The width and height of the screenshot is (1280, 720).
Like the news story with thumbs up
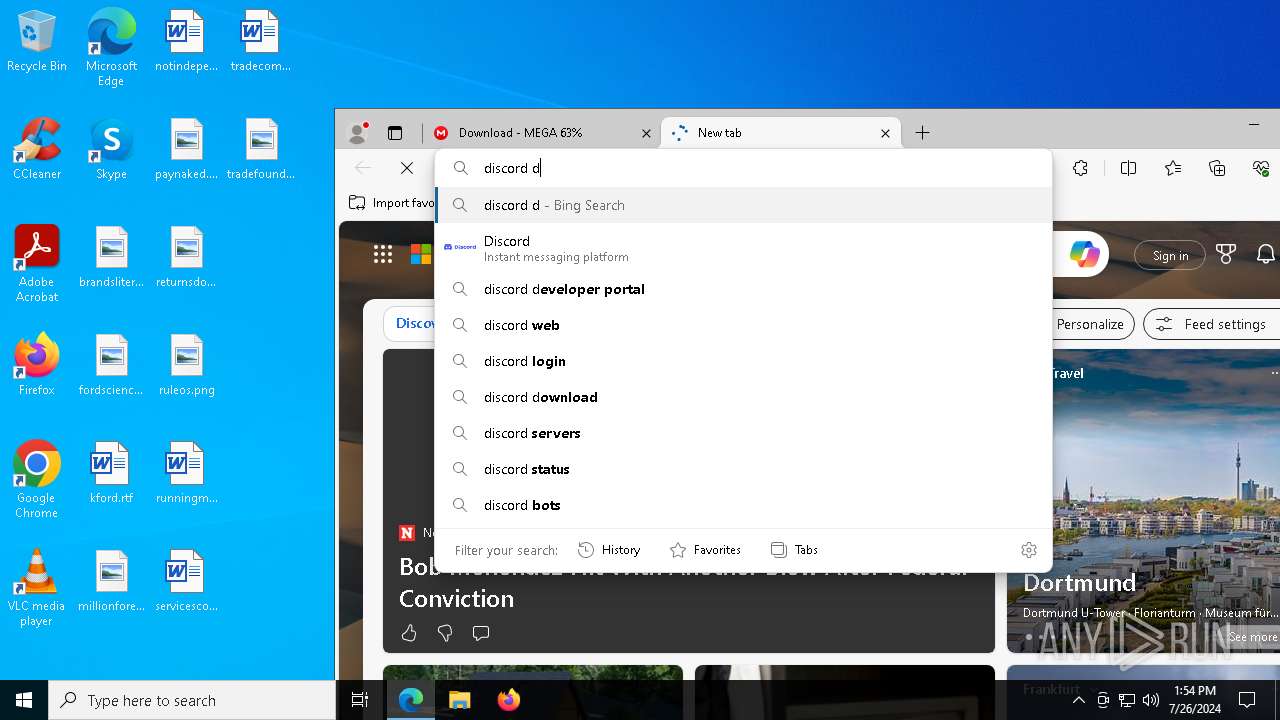[409, 633]
